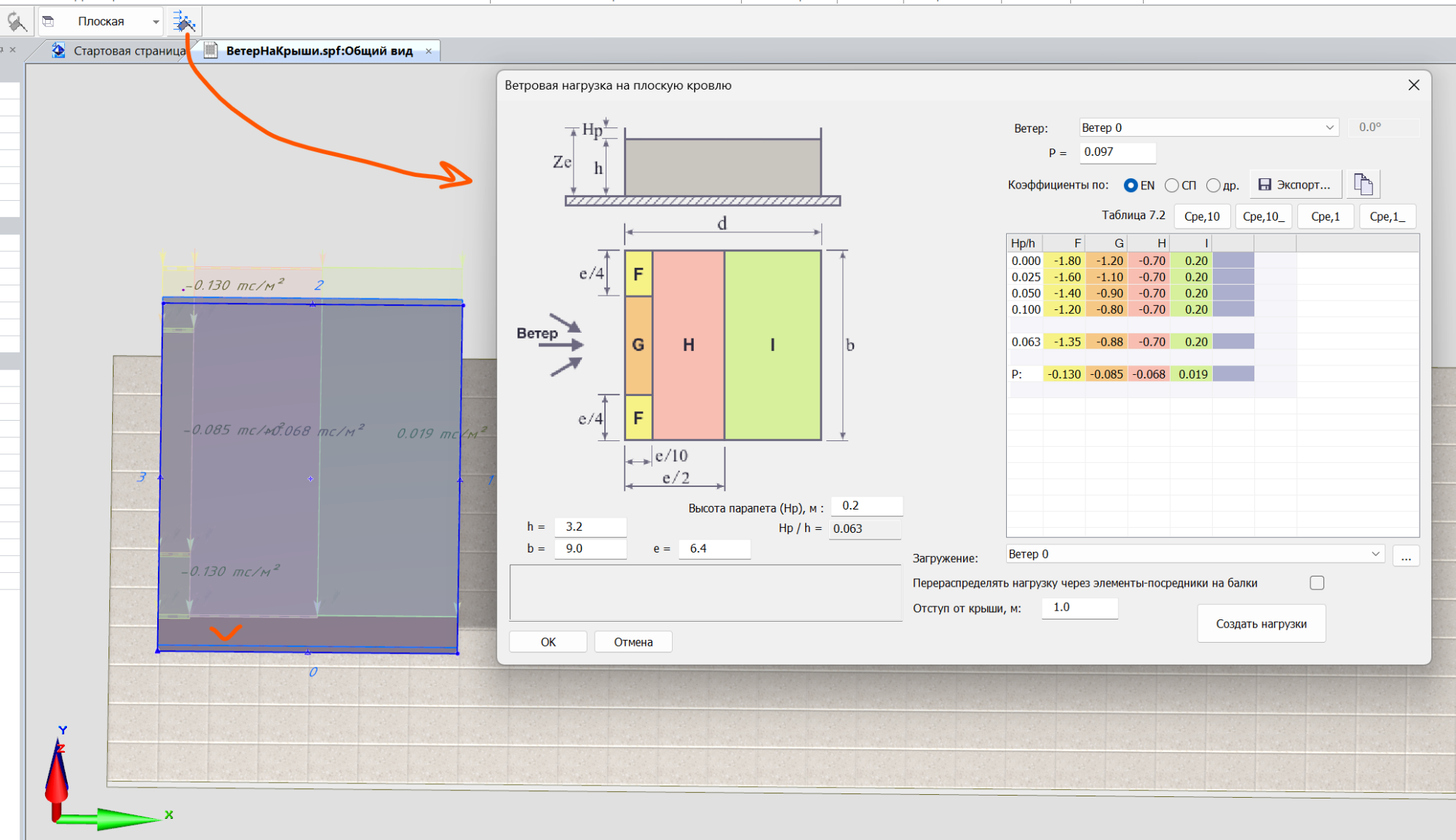Click the rotate-edit tool icon at toolbar left

[x=16, y=22]
